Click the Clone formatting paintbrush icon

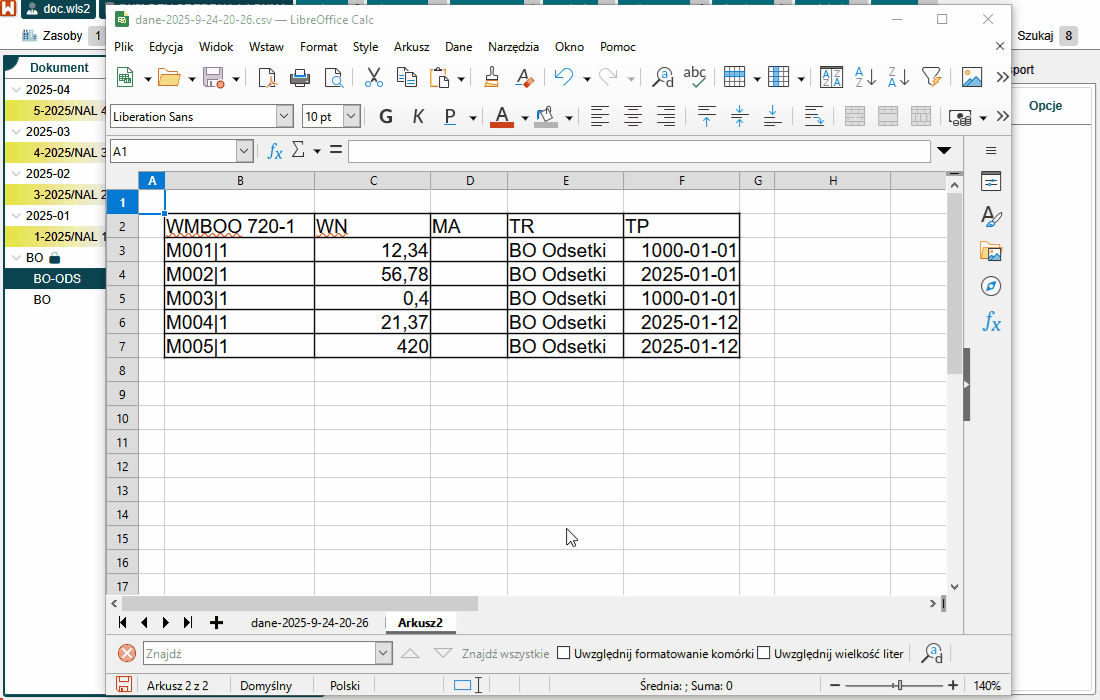(491, 78)
